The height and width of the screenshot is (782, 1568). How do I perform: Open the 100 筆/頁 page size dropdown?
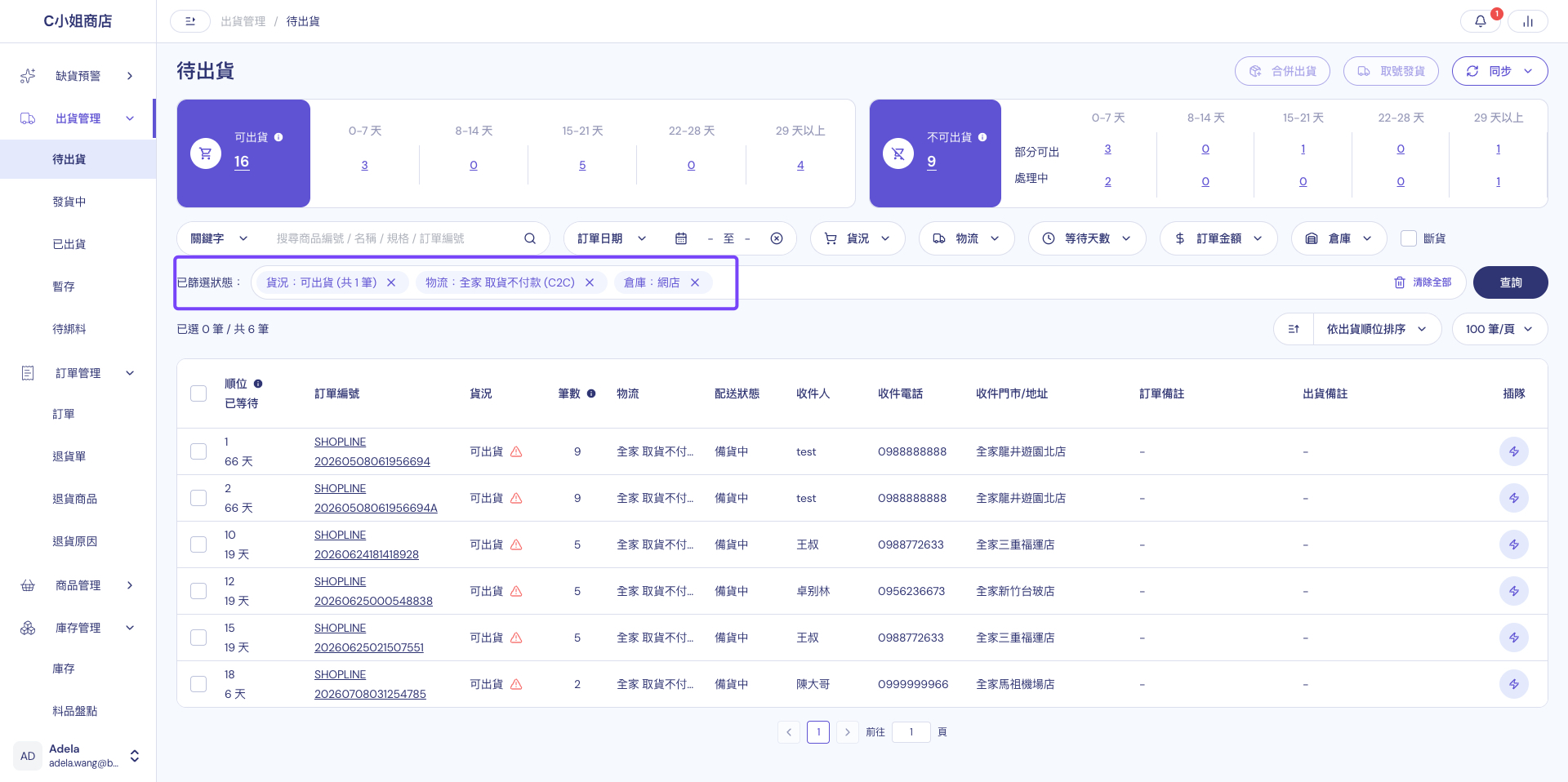(x=1499, y=329)
